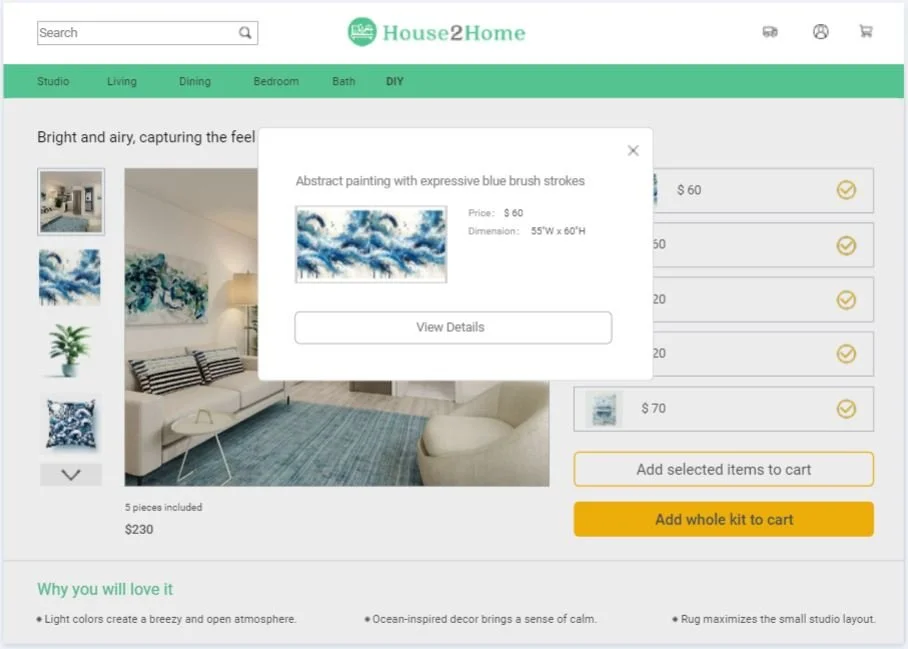
Task: Select the potted plant thumbnail
Action: (x=70, y=350)
